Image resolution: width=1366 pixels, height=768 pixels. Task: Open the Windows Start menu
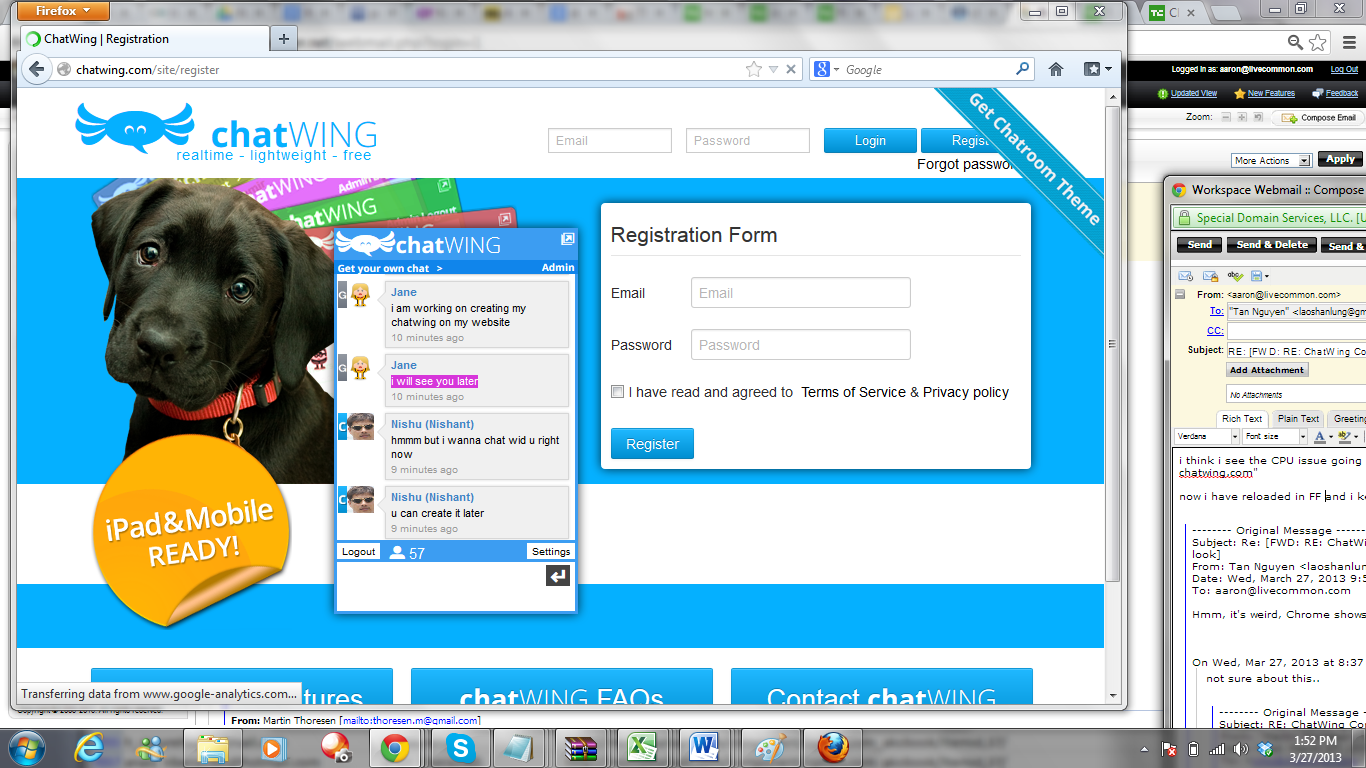[27, 748]
